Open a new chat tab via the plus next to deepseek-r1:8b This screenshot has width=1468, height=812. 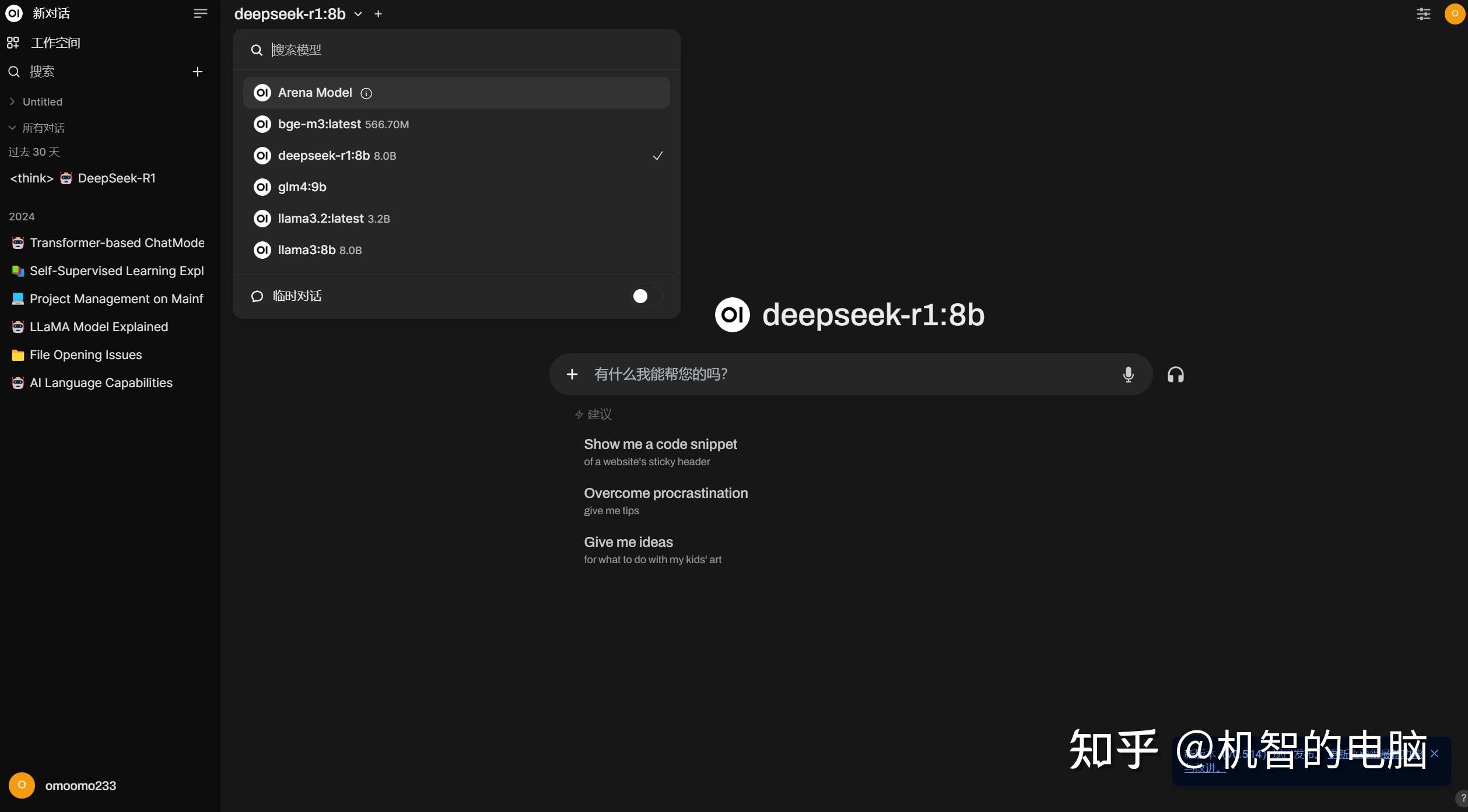378,13
